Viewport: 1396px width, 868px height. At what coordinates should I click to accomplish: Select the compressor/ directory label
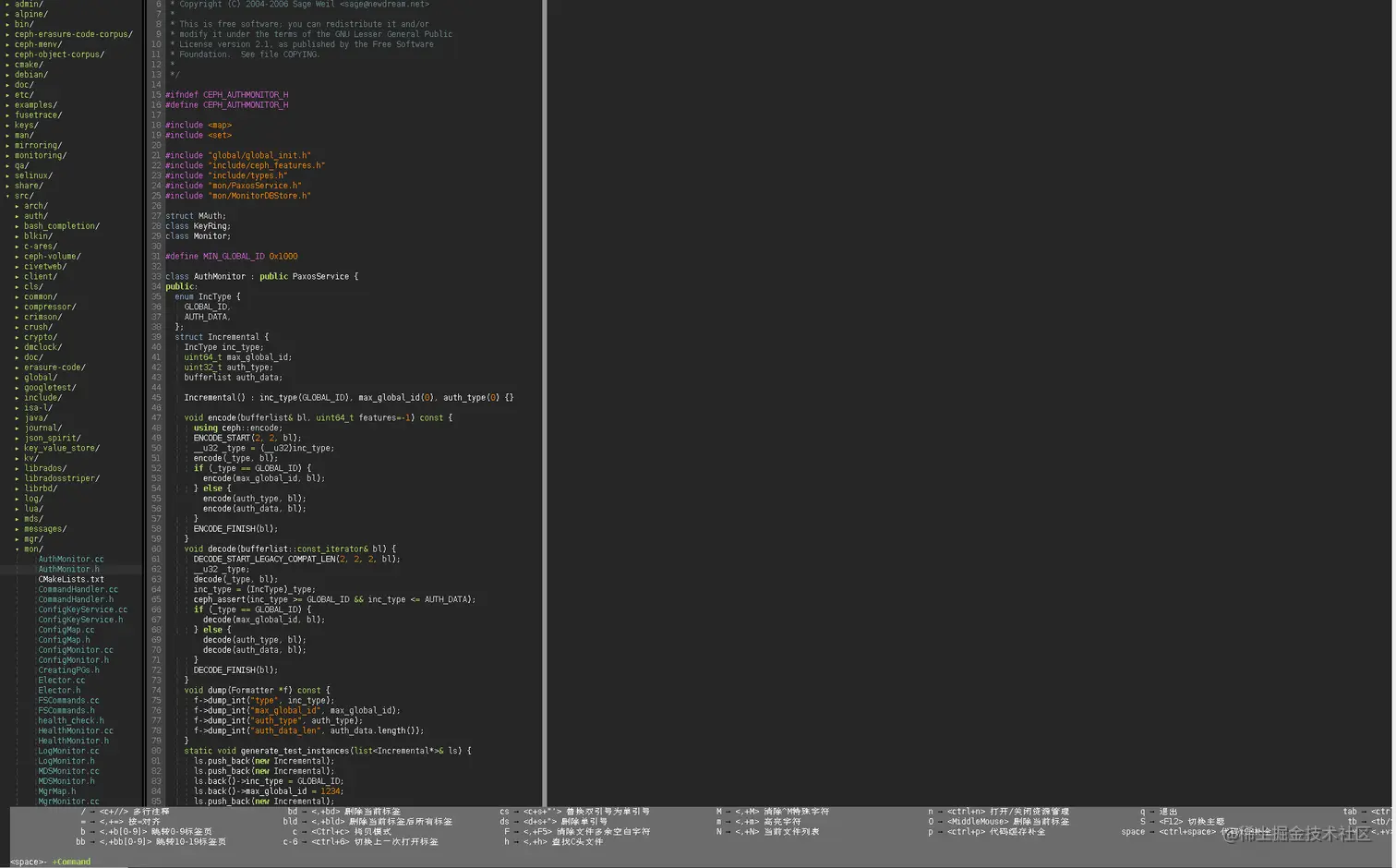pos(50,307)
